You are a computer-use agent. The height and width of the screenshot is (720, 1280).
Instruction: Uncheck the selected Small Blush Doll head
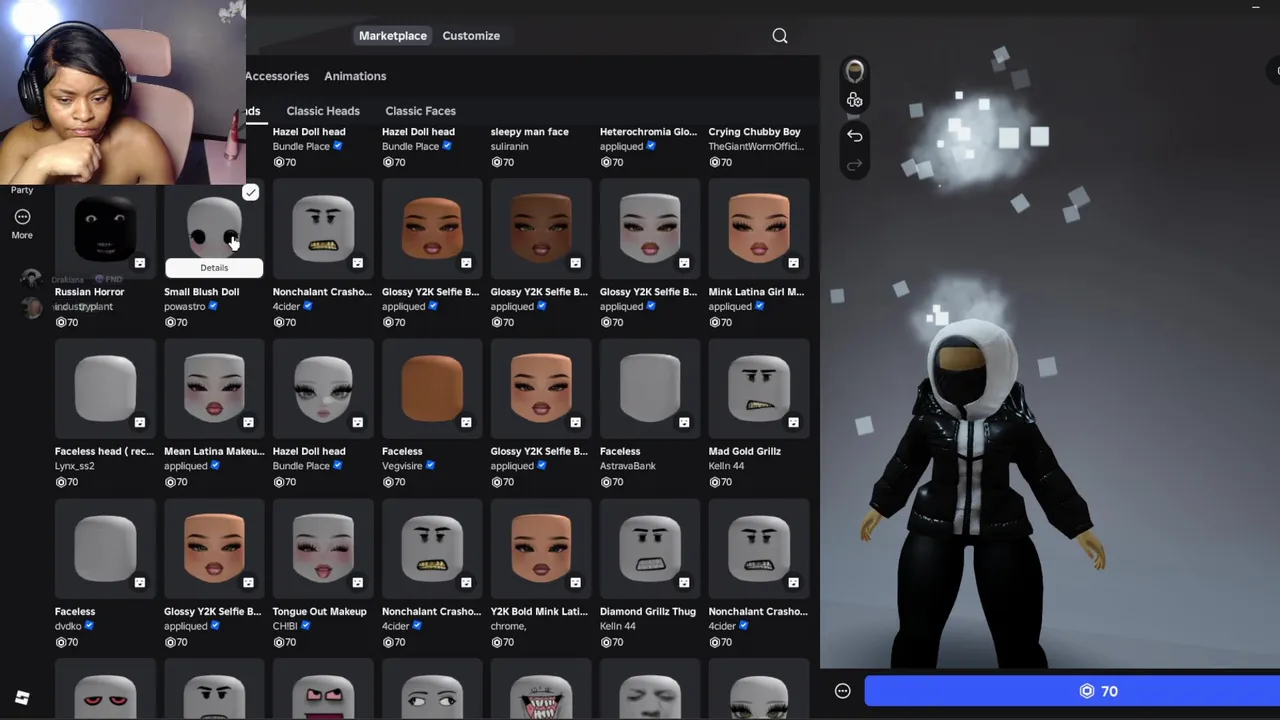coord(250,192)
